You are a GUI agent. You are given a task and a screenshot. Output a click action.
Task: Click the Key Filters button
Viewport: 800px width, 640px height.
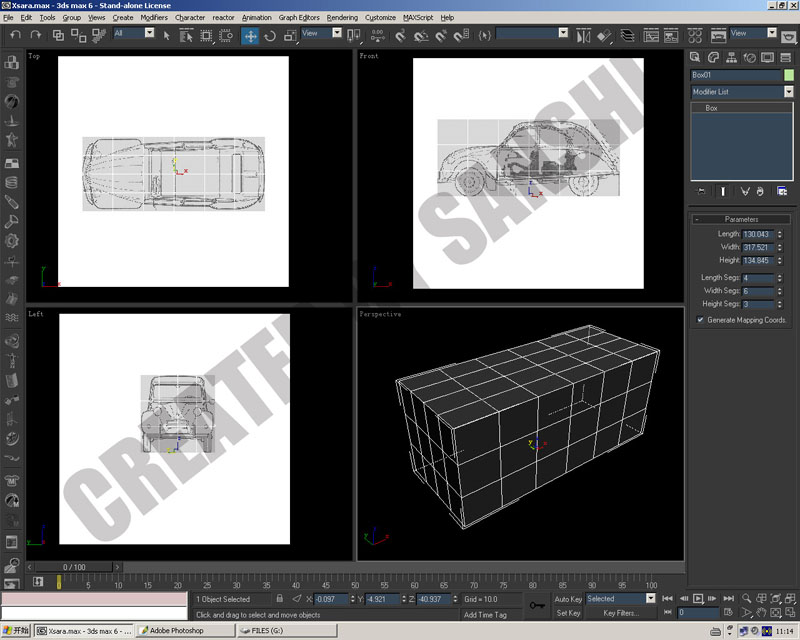[620, 613]
